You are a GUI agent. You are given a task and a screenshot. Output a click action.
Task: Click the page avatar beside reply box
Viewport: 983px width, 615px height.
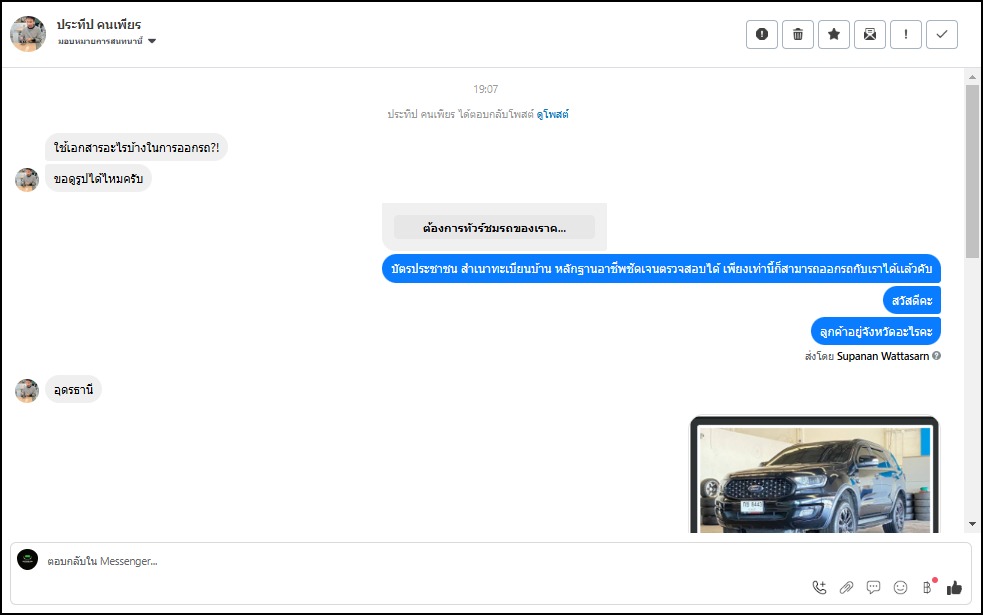pyautogui.click(x=28, y=559)
